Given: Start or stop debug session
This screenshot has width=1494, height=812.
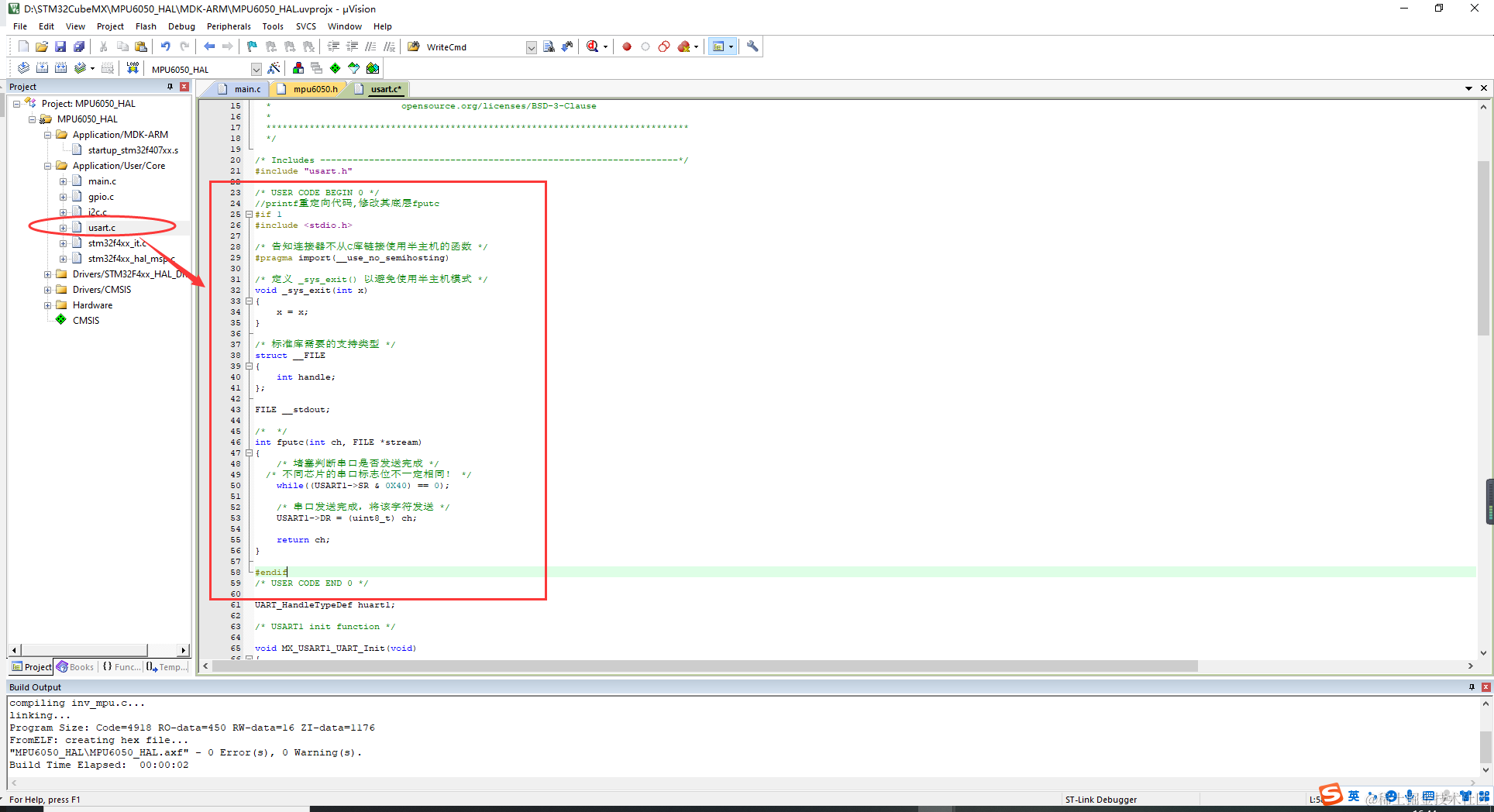Looking at the screenshot, I should 593,46.
